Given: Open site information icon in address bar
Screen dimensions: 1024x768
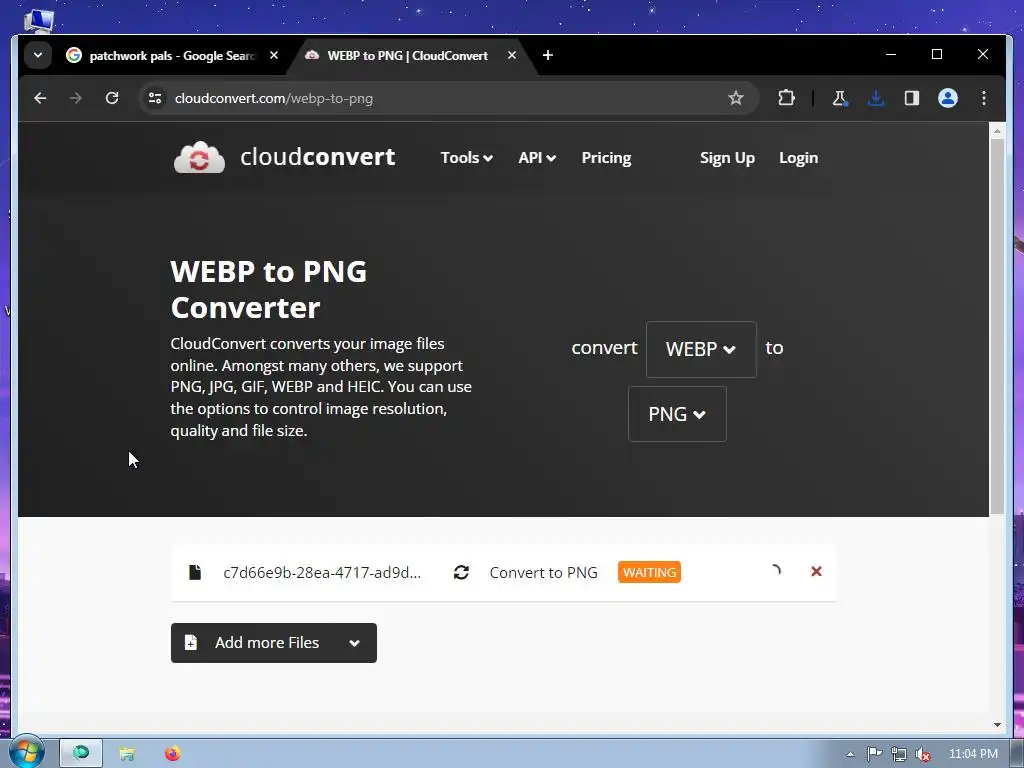Looking at the screenshot, I should point(155,98).
